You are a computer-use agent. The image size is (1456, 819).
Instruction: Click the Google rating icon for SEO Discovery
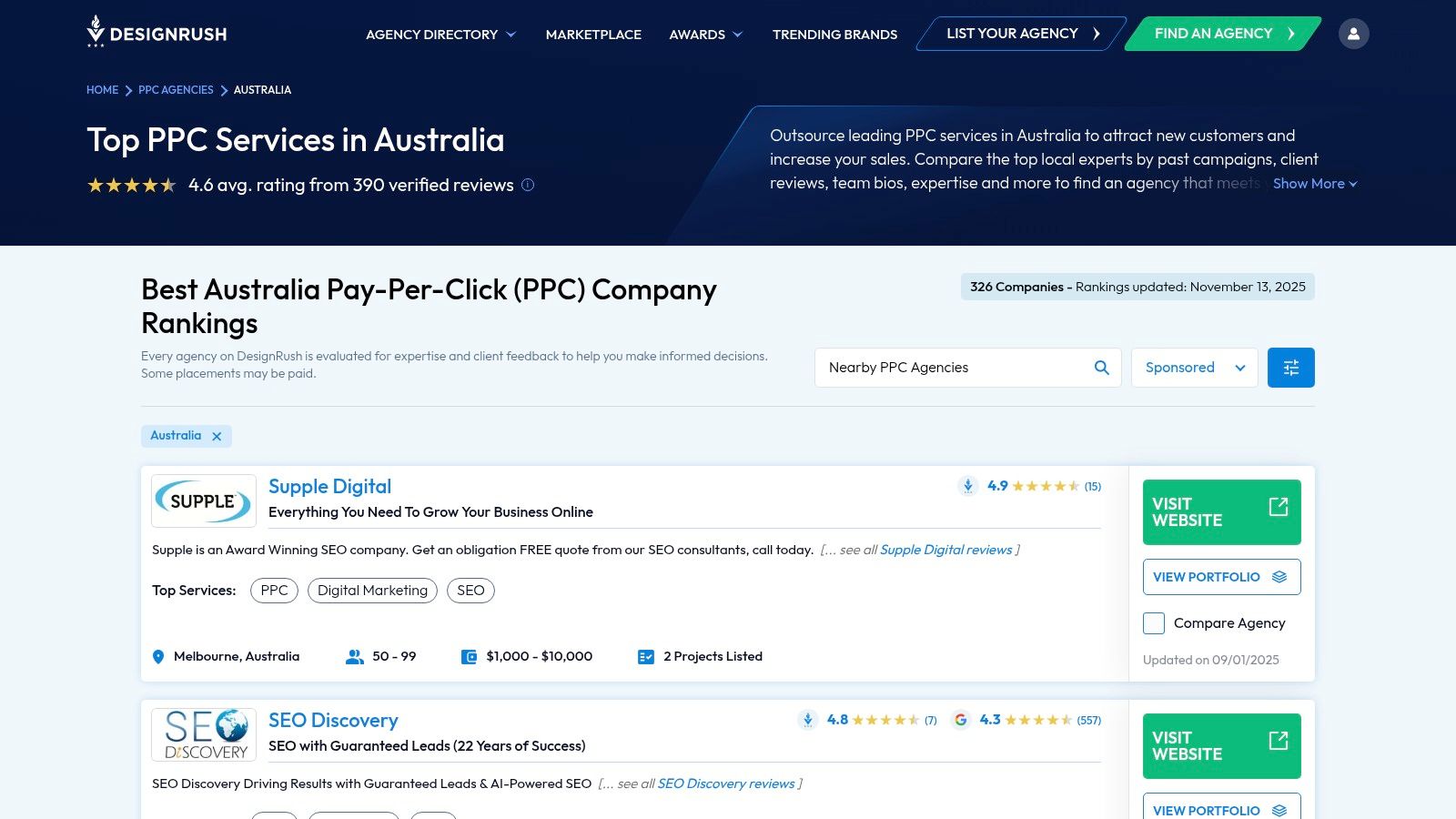click(960, 720)
